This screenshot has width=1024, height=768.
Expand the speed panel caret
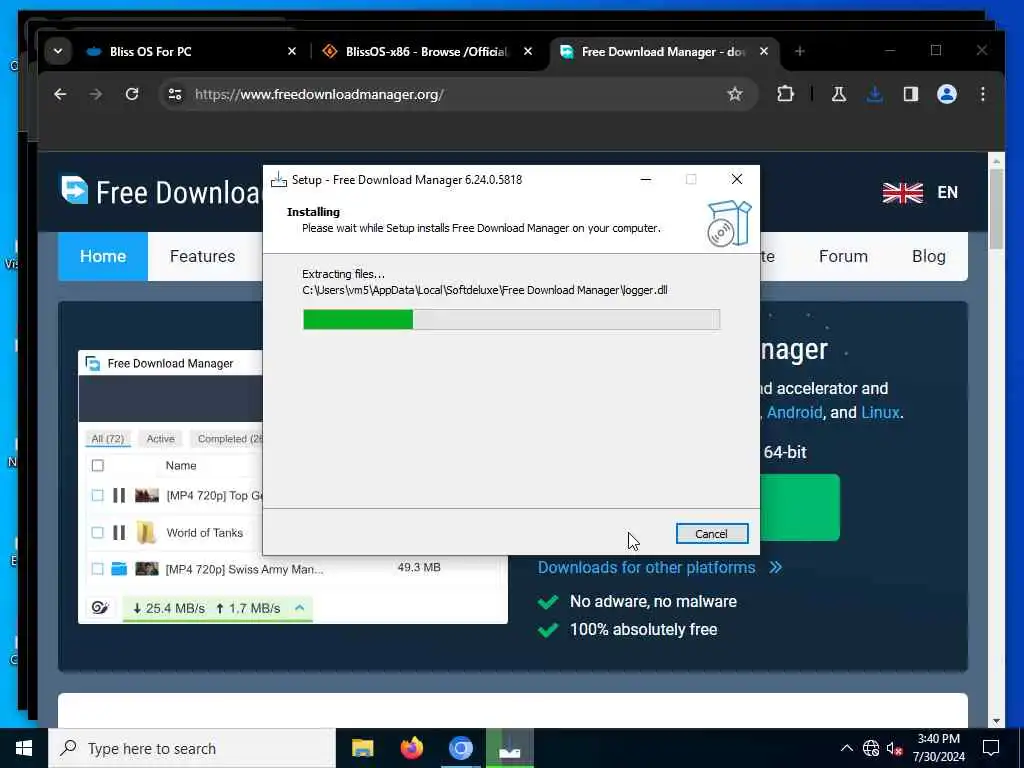pyautogui.click(x=300, y=608)
